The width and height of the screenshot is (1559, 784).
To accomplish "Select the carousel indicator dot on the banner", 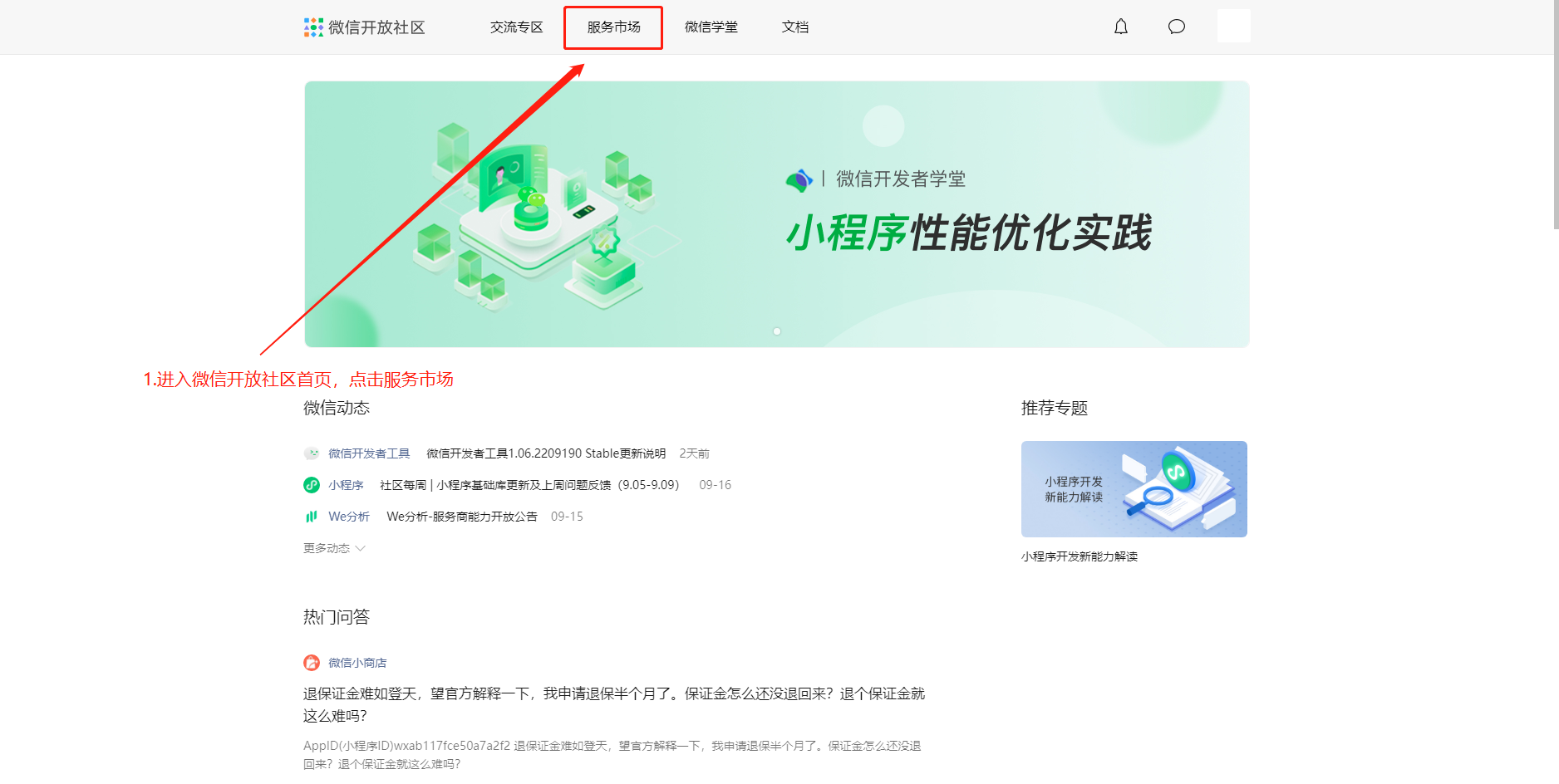I will pos(776,331).
